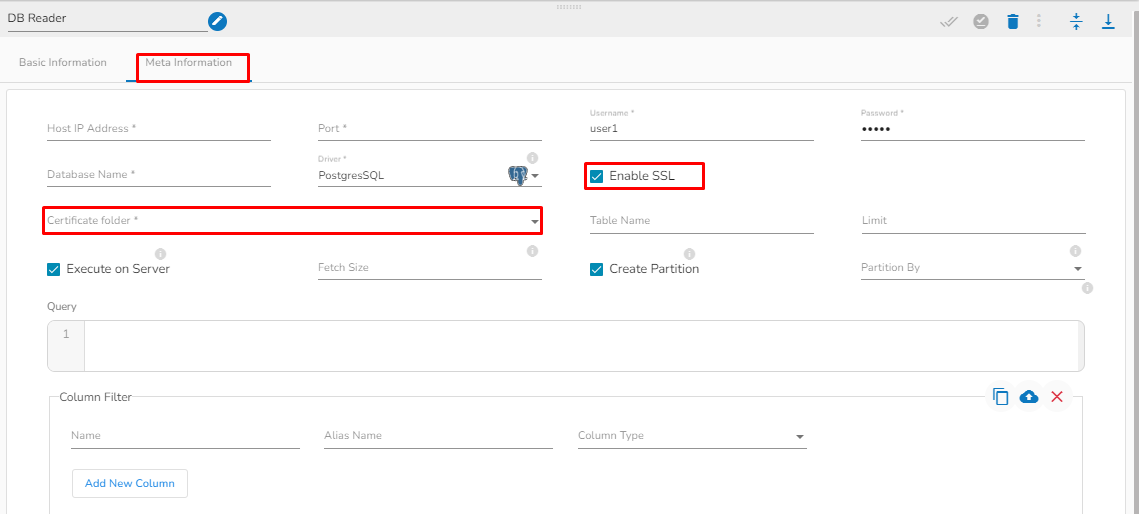
Task: Click the red X icon in Column Filter
Action: pyautogui.click(x=1057, y=397)
